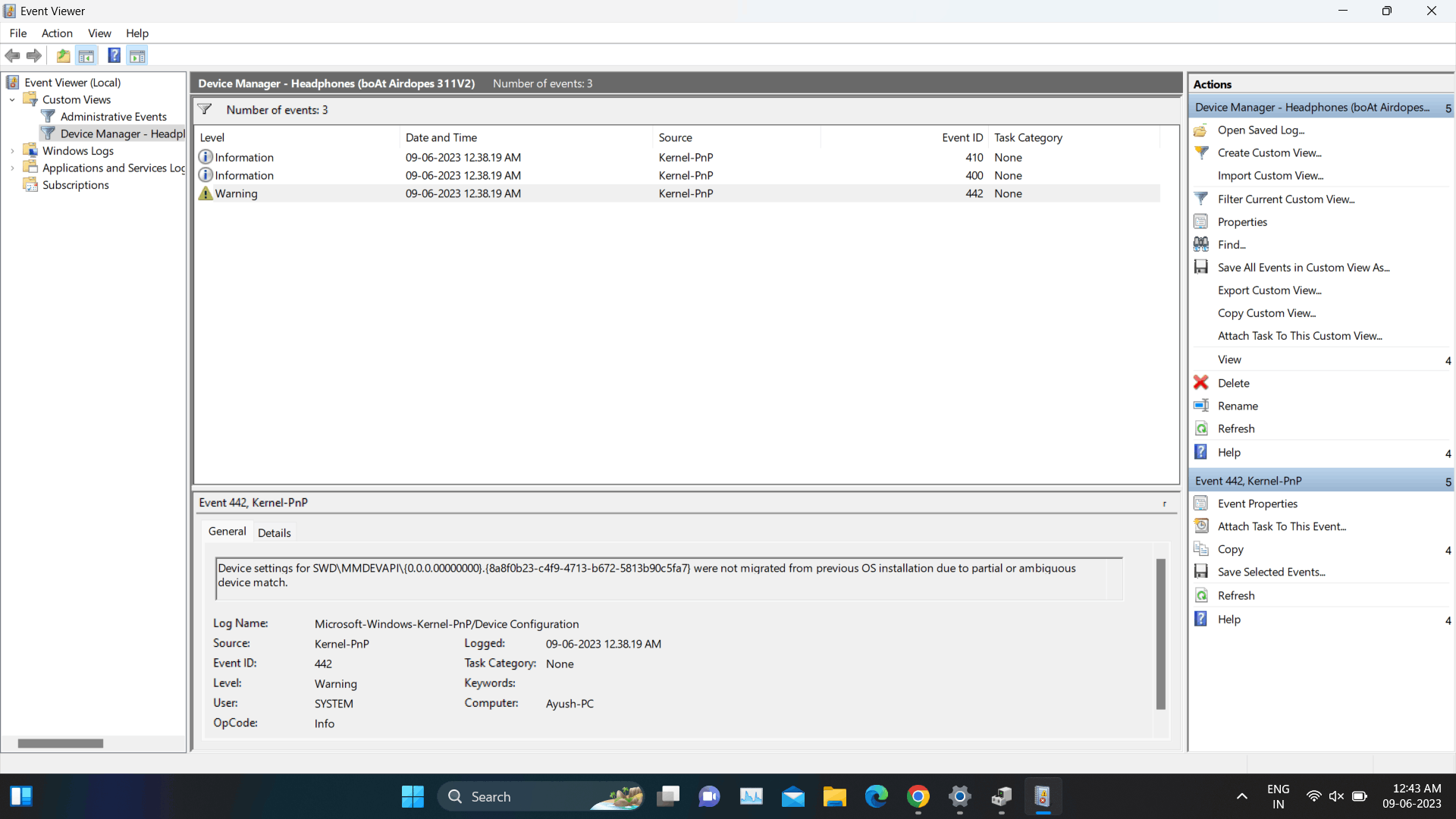This screenshot has width=1456, height=819.
Task: Click Save All Events in Custom View As
Action: point(1304,268)
